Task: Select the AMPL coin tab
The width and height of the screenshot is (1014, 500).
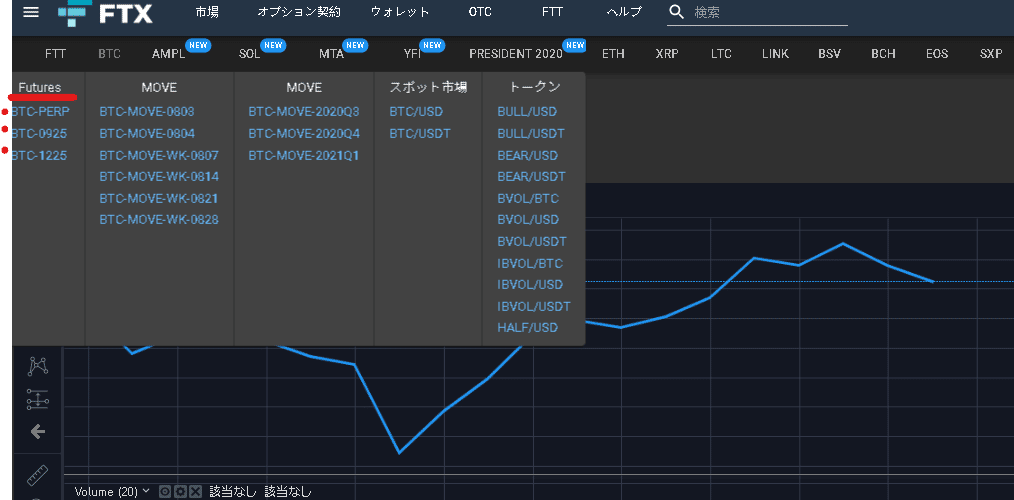Action: coord(169,54)
